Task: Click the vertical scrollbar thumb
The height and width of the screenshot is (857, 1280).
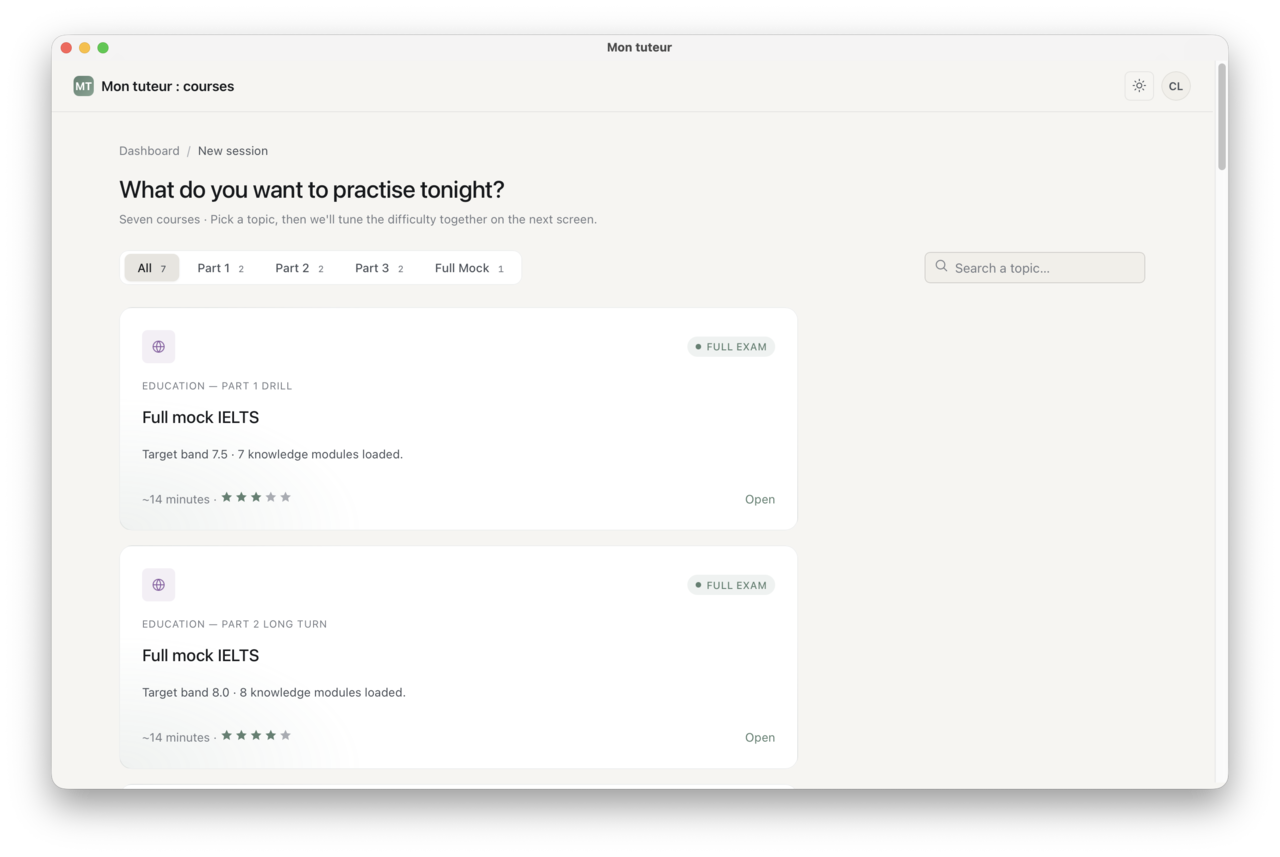Action: tap(1222, 117)
